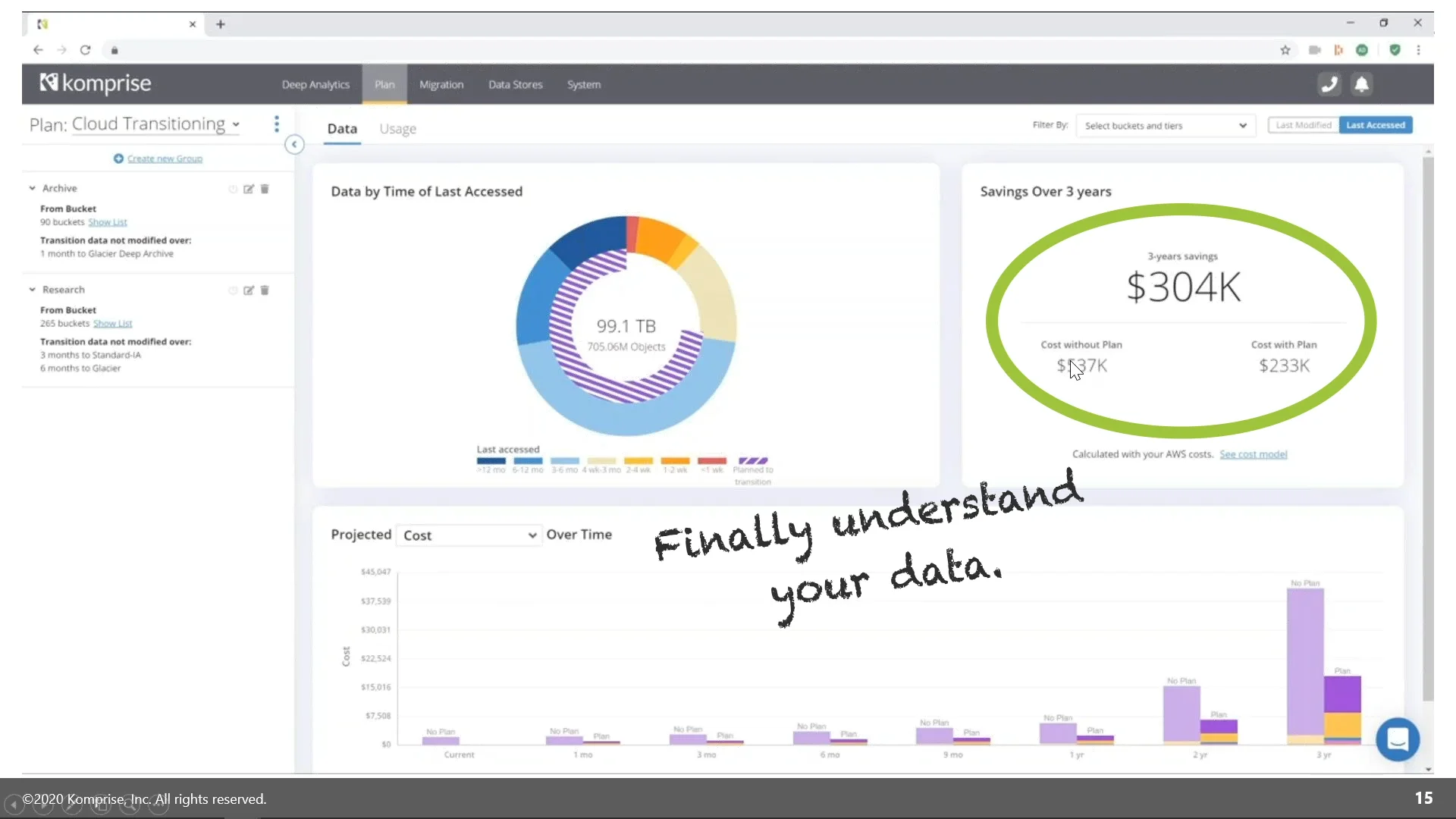
Task: Delete the Research group with trash icon
Action: (x=265, y=290)
